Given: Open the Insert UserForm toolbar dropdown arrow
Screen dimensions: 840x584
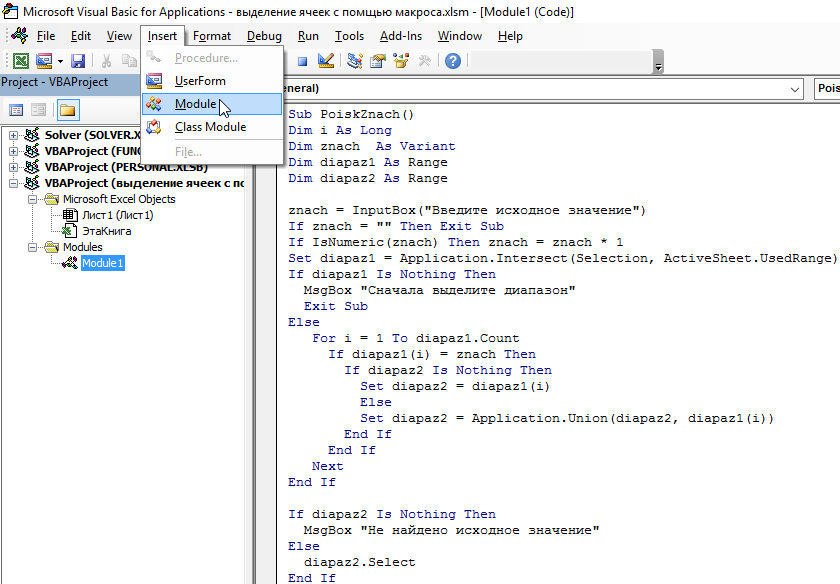Looking at the screenshot, I should point(60,61).
